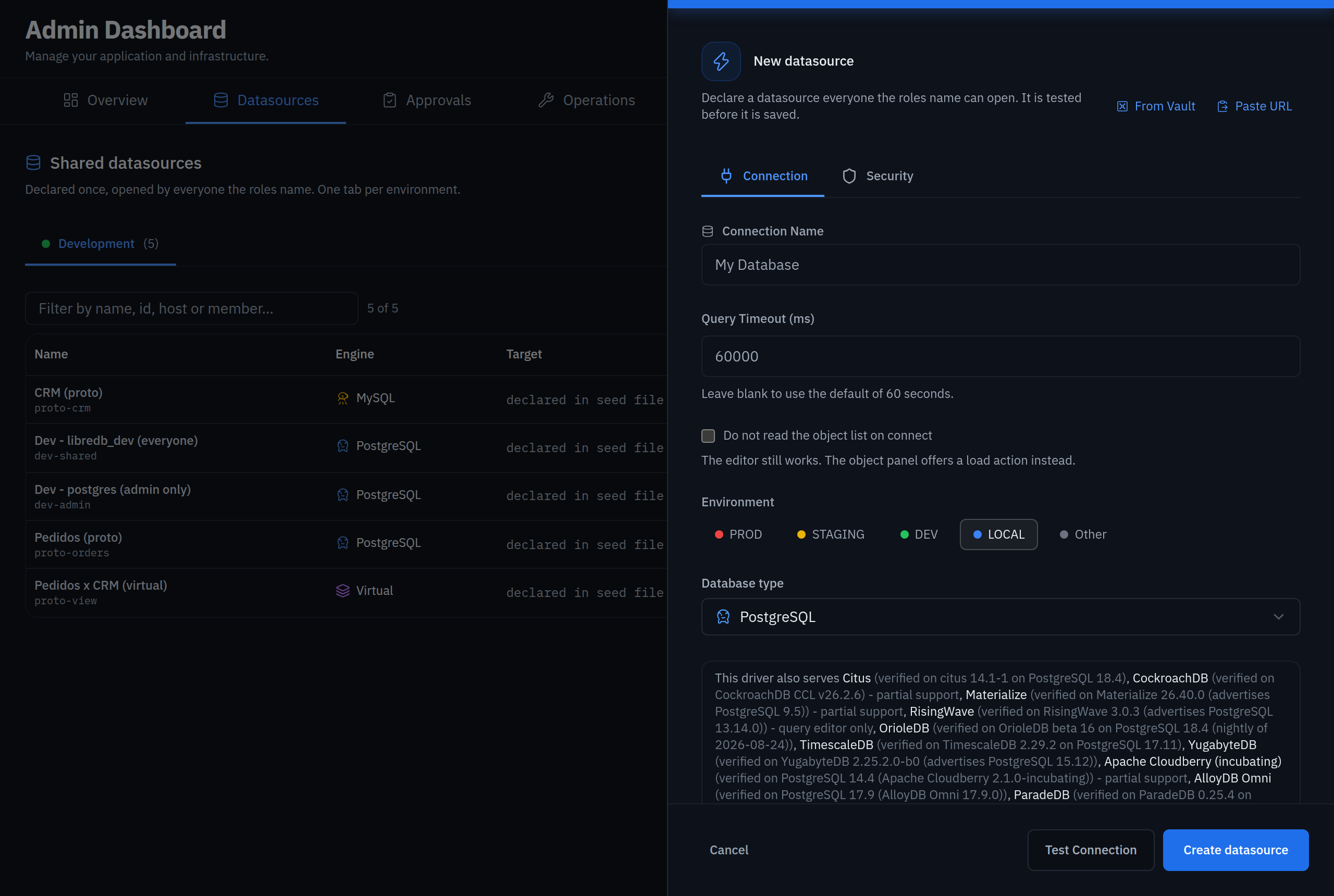The image size is (1334, 896).
Task: Click the 'CRM (proto)' row name
Action: [x=69, y=393]
